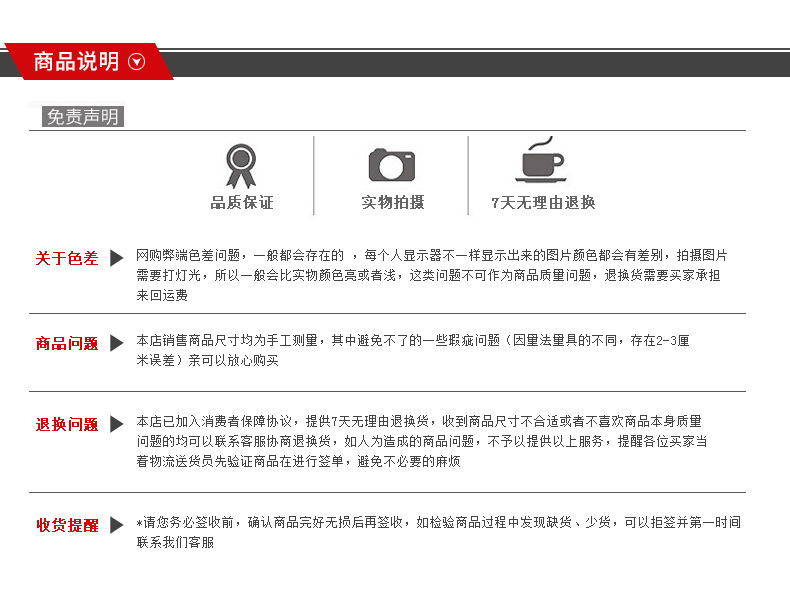Click the triangle arrow next to 关于色差
The height and width of the screenshot is (604, 790).
tap(117, 257)
